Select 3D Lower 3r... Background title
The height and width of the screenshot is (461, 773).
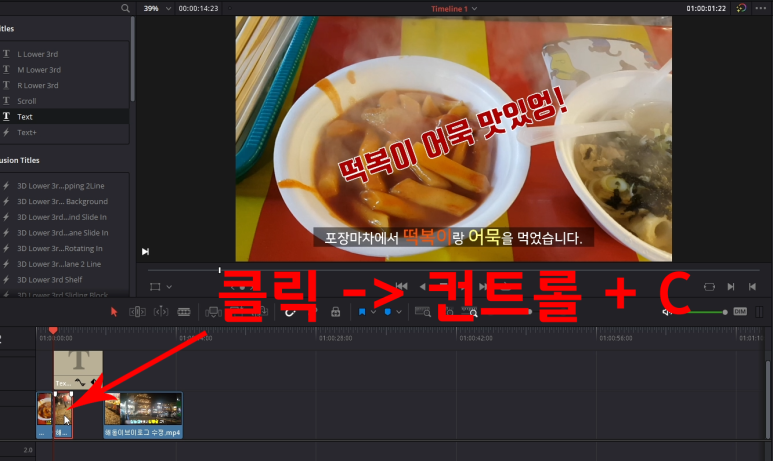65,202
